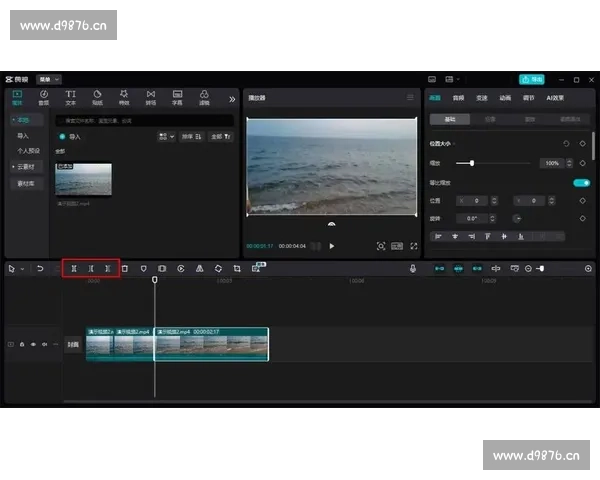Click the Undo arrow in timeline toolbar
This screenshot has height=480, width=600.
click(x=39, y=268)
